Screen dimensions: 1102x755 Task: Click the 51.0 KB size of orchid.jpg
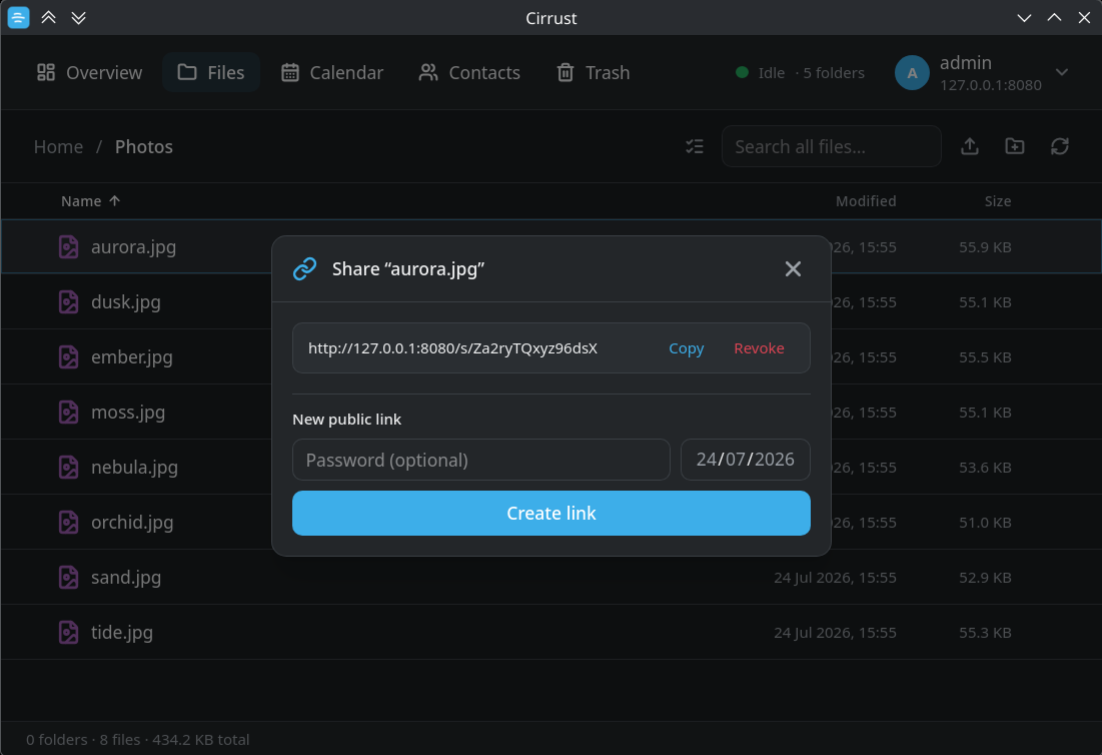click(x=985, y=522)
